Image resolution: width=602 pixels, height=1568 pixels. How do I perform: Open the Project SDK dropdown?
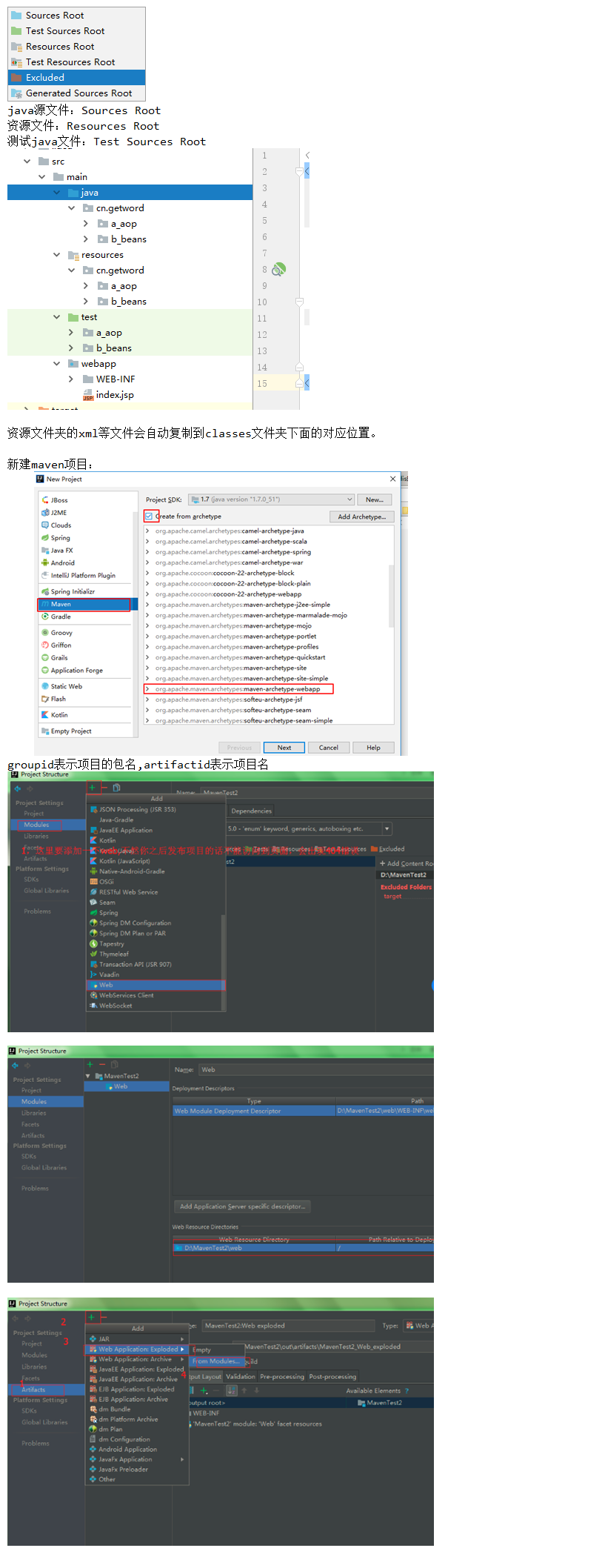tap(271, 499)
